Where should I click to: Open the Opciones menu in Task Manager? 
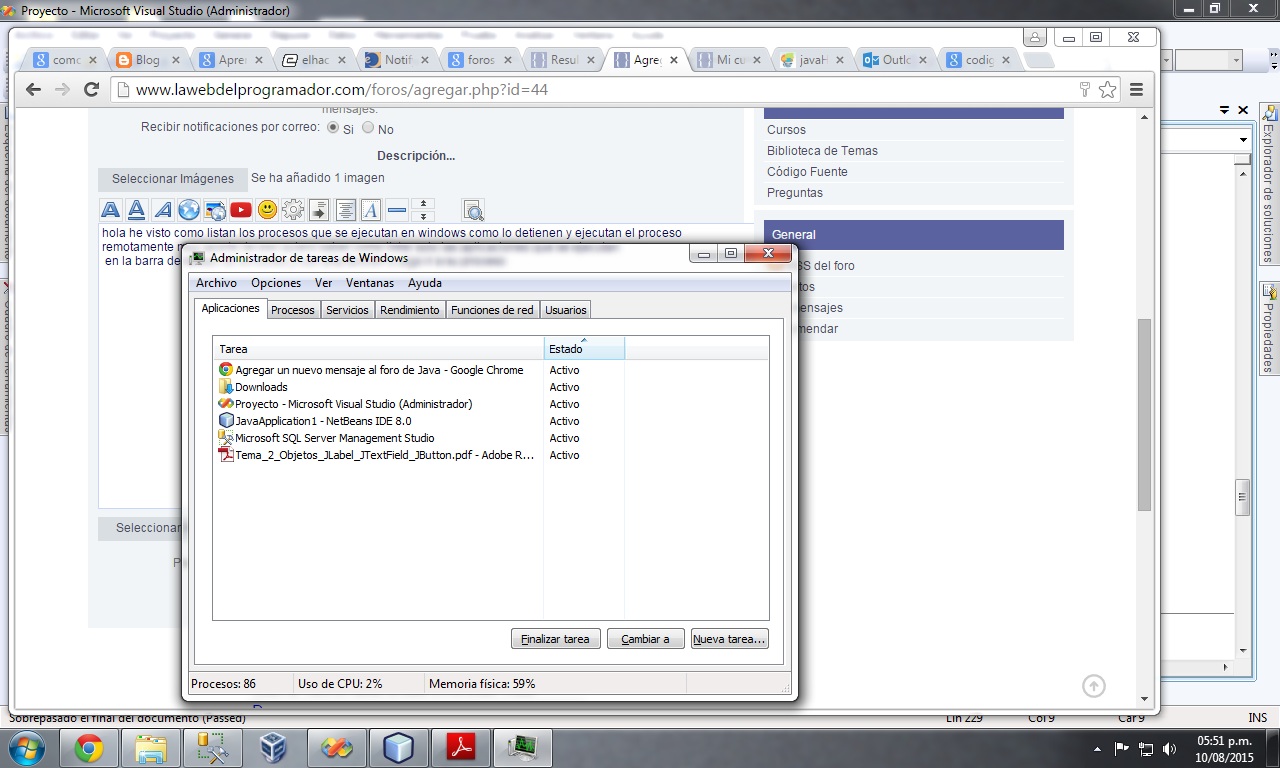(x=276, y=283)
